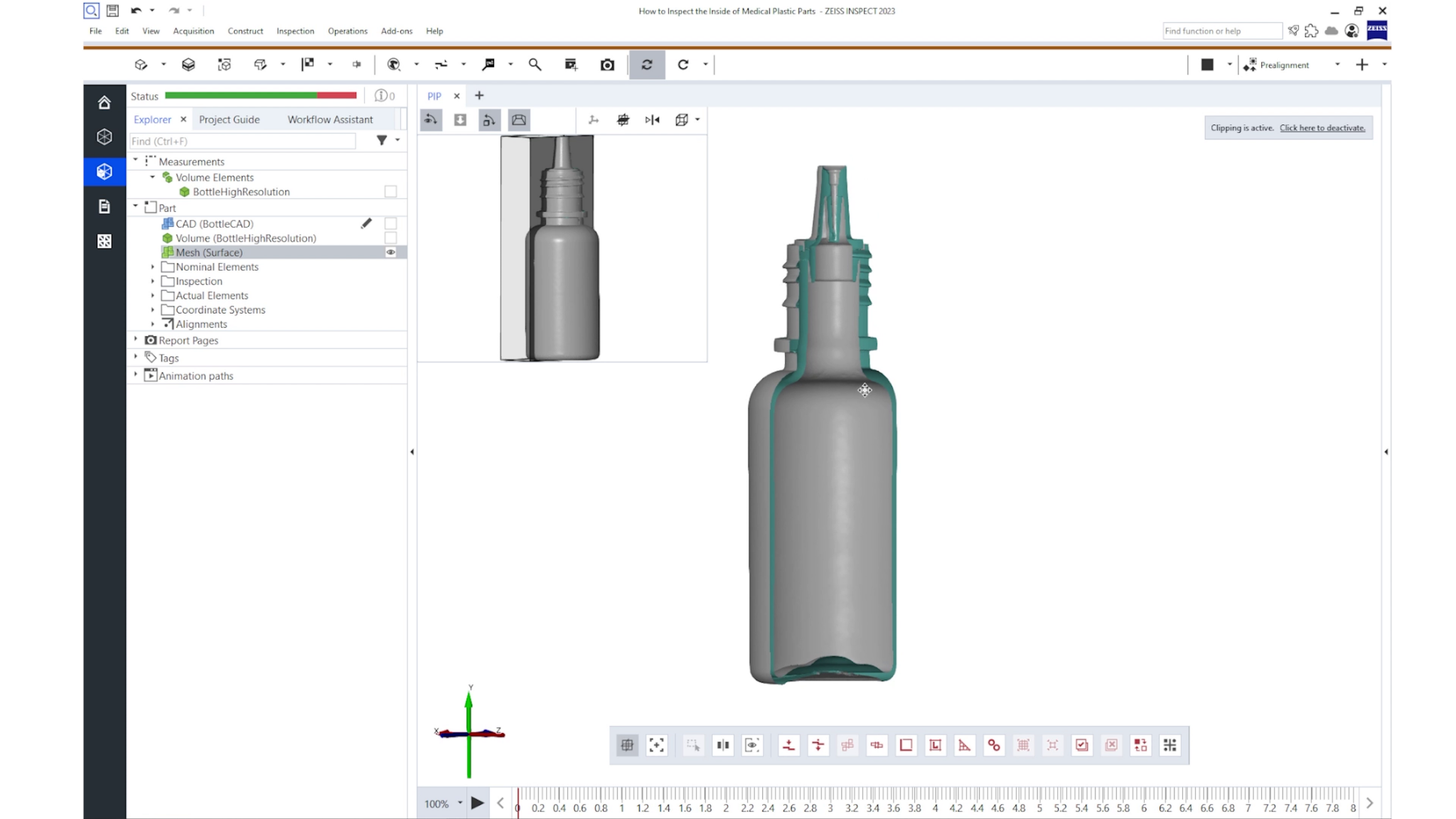The width and height of the screenshot is (1456, 819).
Task: Select the triangle measurement icon in the bottom toolbar
Action: click(x=964, y=746)
